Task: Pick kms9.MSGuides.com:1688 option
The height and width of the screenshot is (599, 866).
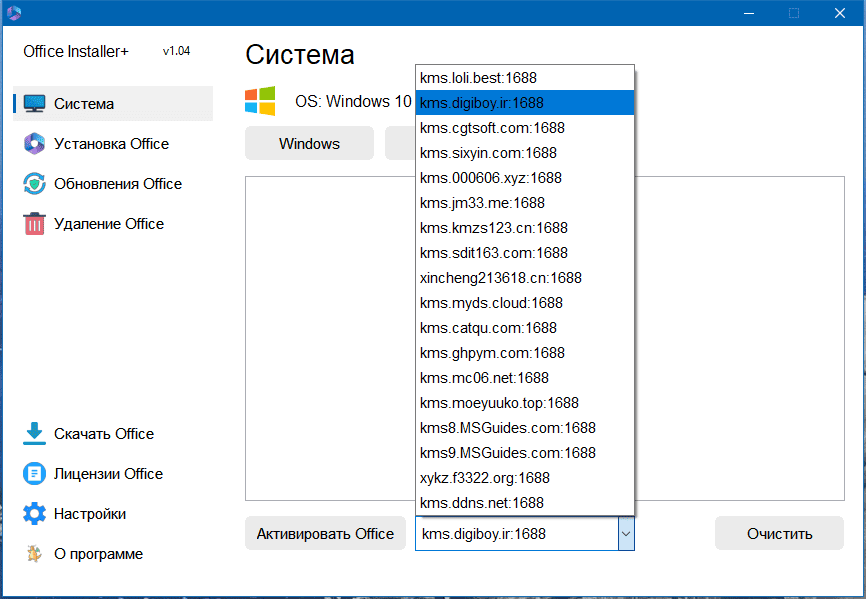Action: (x=525, y=453)
